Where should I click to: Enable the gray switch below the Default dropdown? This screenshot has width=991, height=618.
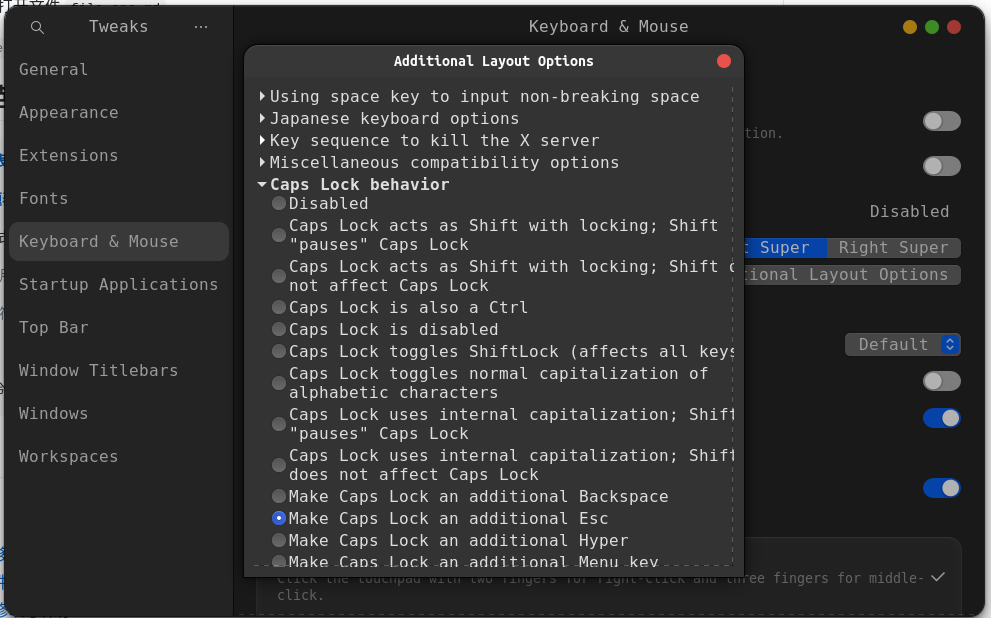940,381
